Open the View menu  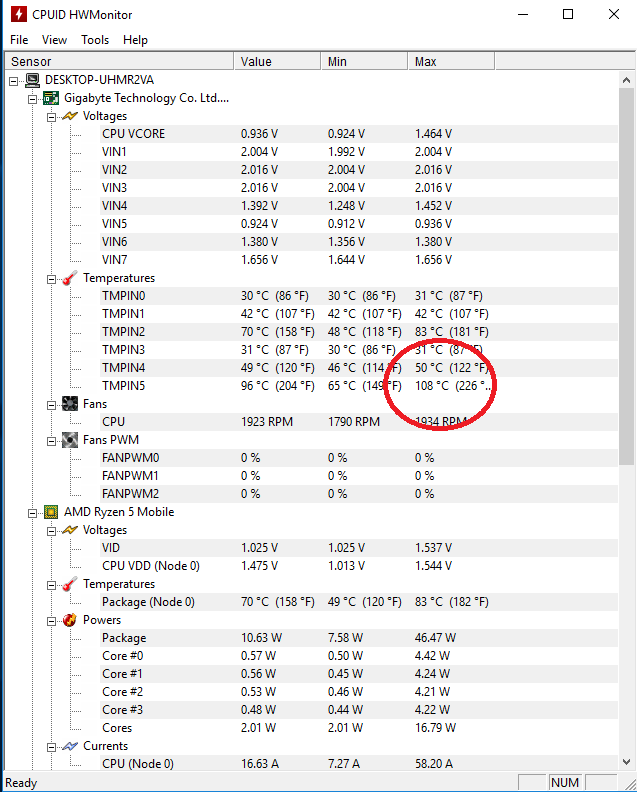(54, 40)
